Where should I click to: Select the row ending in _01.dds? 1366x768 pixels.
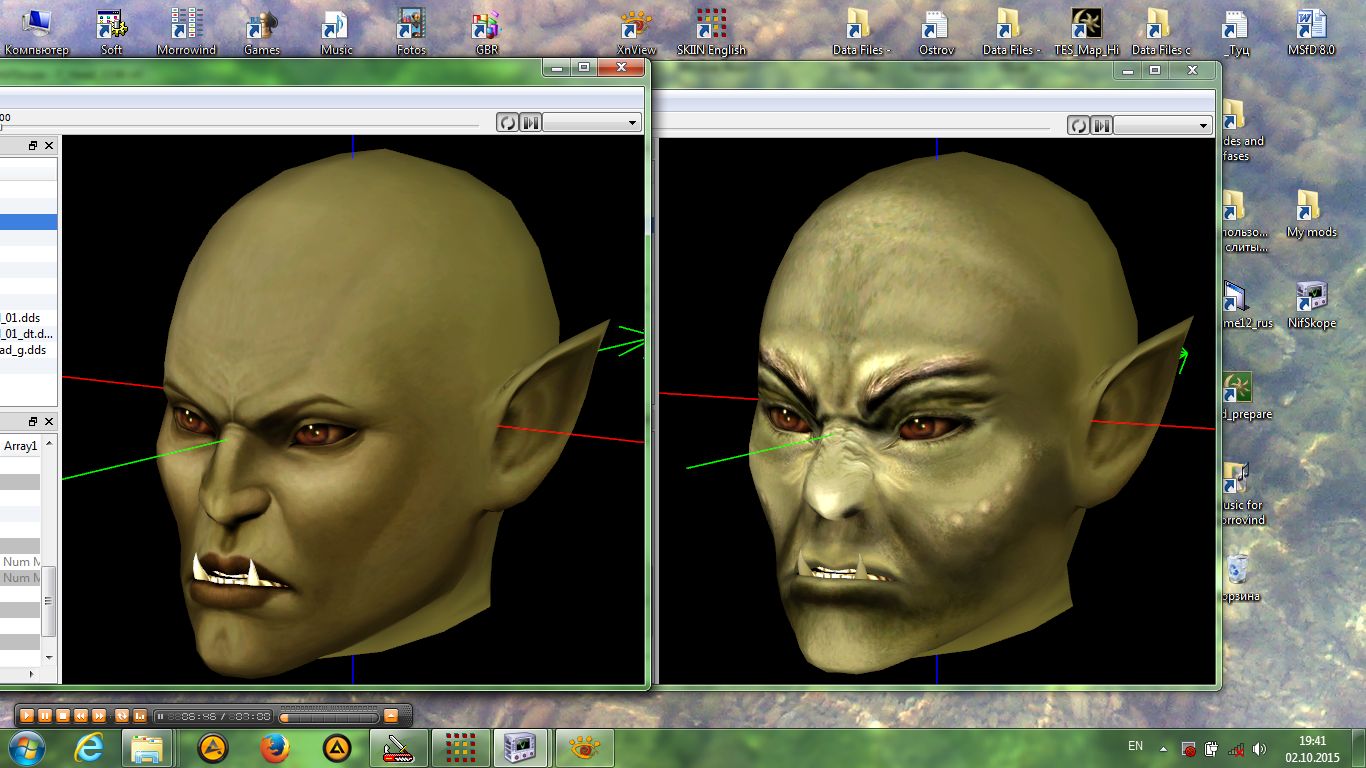point(28,318)
